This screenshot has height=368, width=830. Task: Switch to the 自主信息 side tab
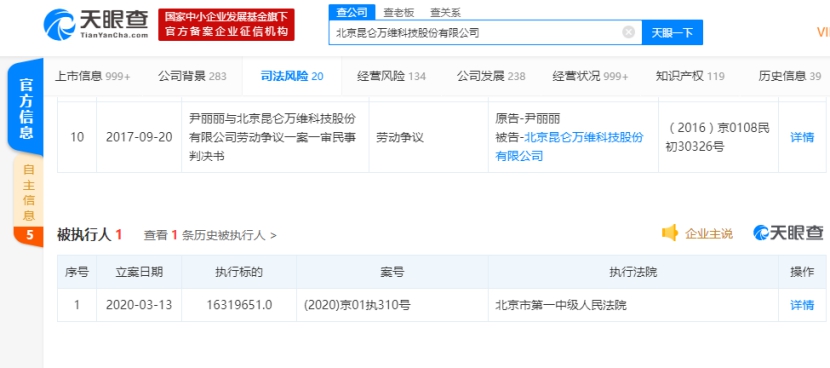(29, 192)
